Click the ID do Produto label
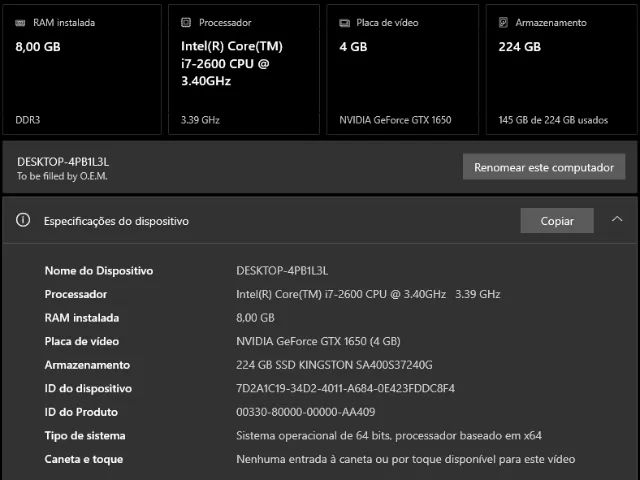Viewport: 640px width, 480px height. 81,412
